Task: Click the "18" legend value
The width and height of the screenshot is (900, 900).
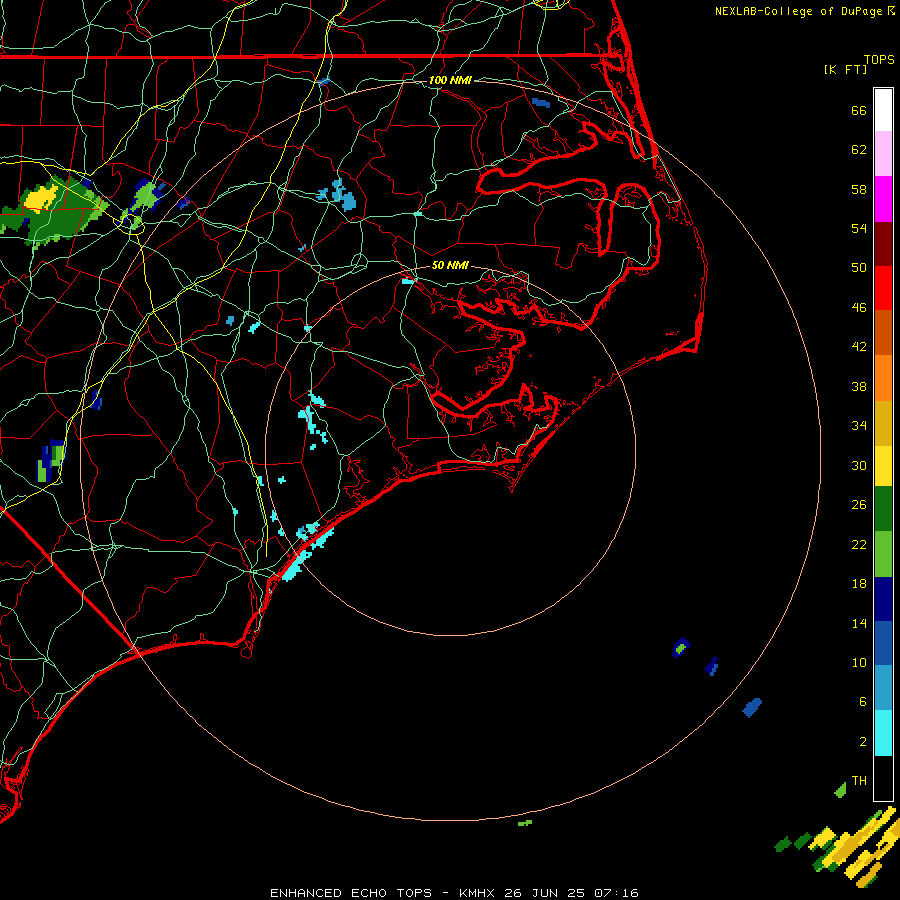Action: 859,584
